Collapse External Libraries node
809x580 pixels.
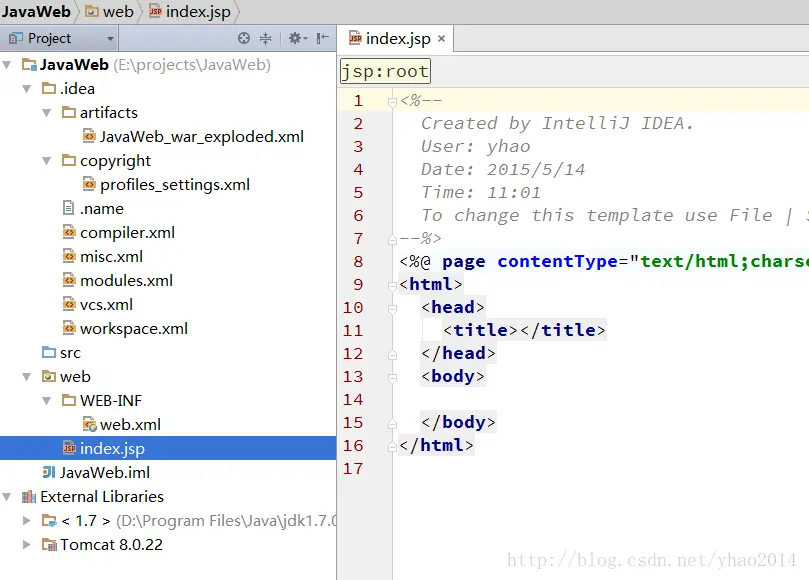coord(7,497)
